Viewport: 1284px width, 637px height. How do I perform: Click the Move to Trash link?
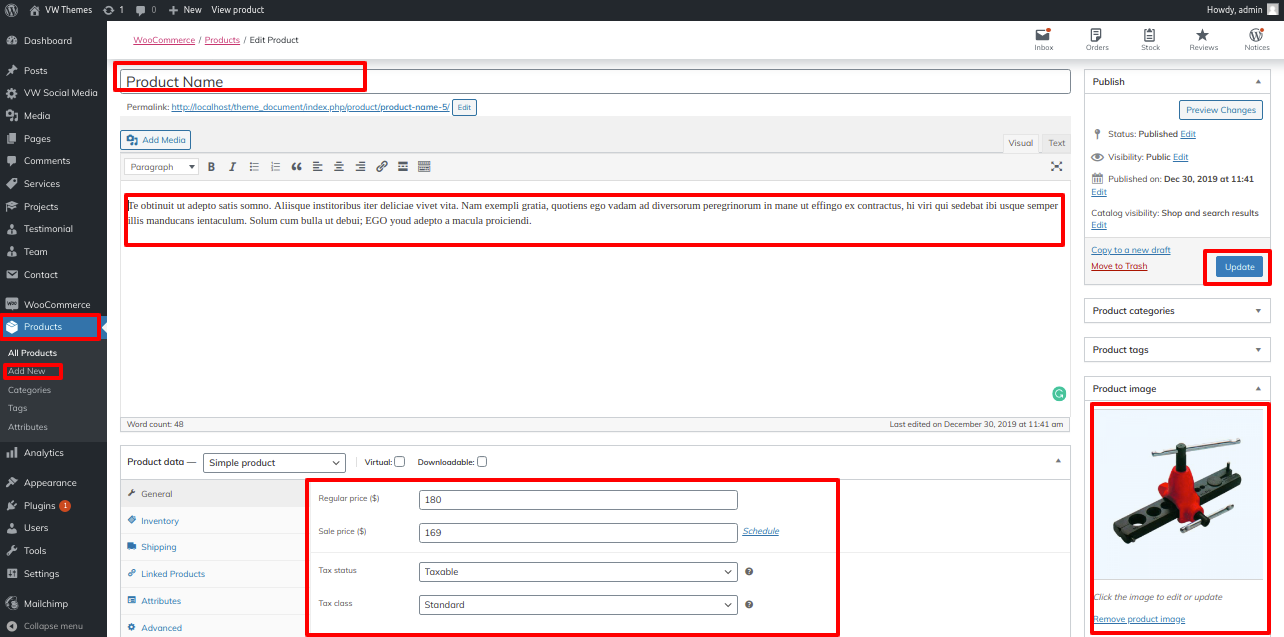click(x=1119, y=266)
